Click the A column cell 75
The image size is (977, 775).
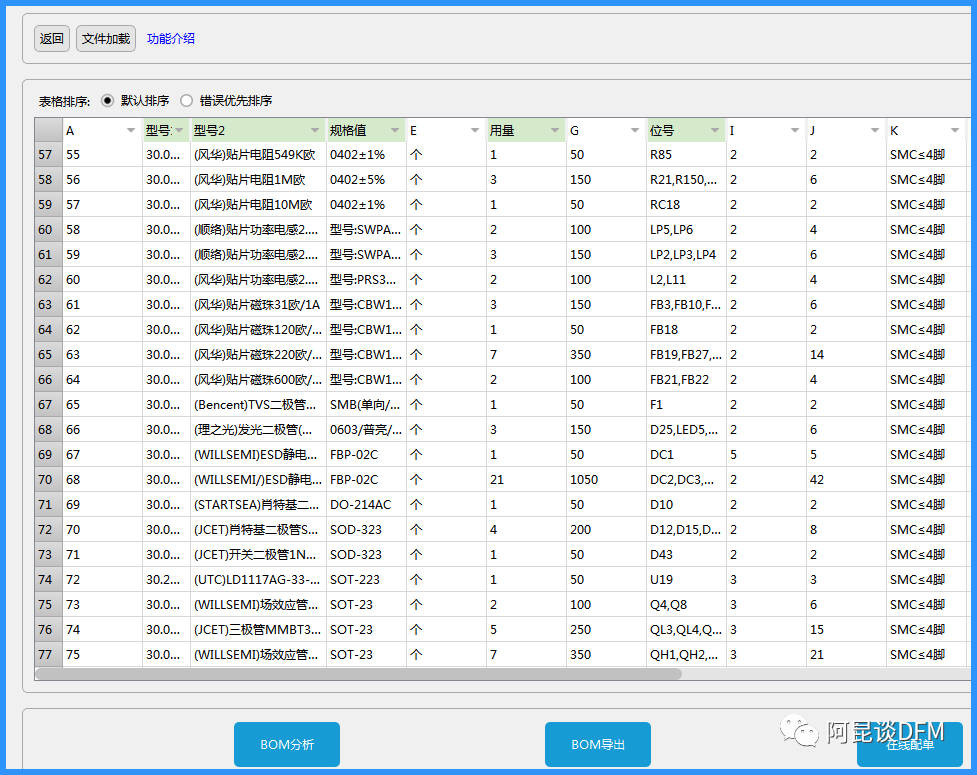(102, 655)
